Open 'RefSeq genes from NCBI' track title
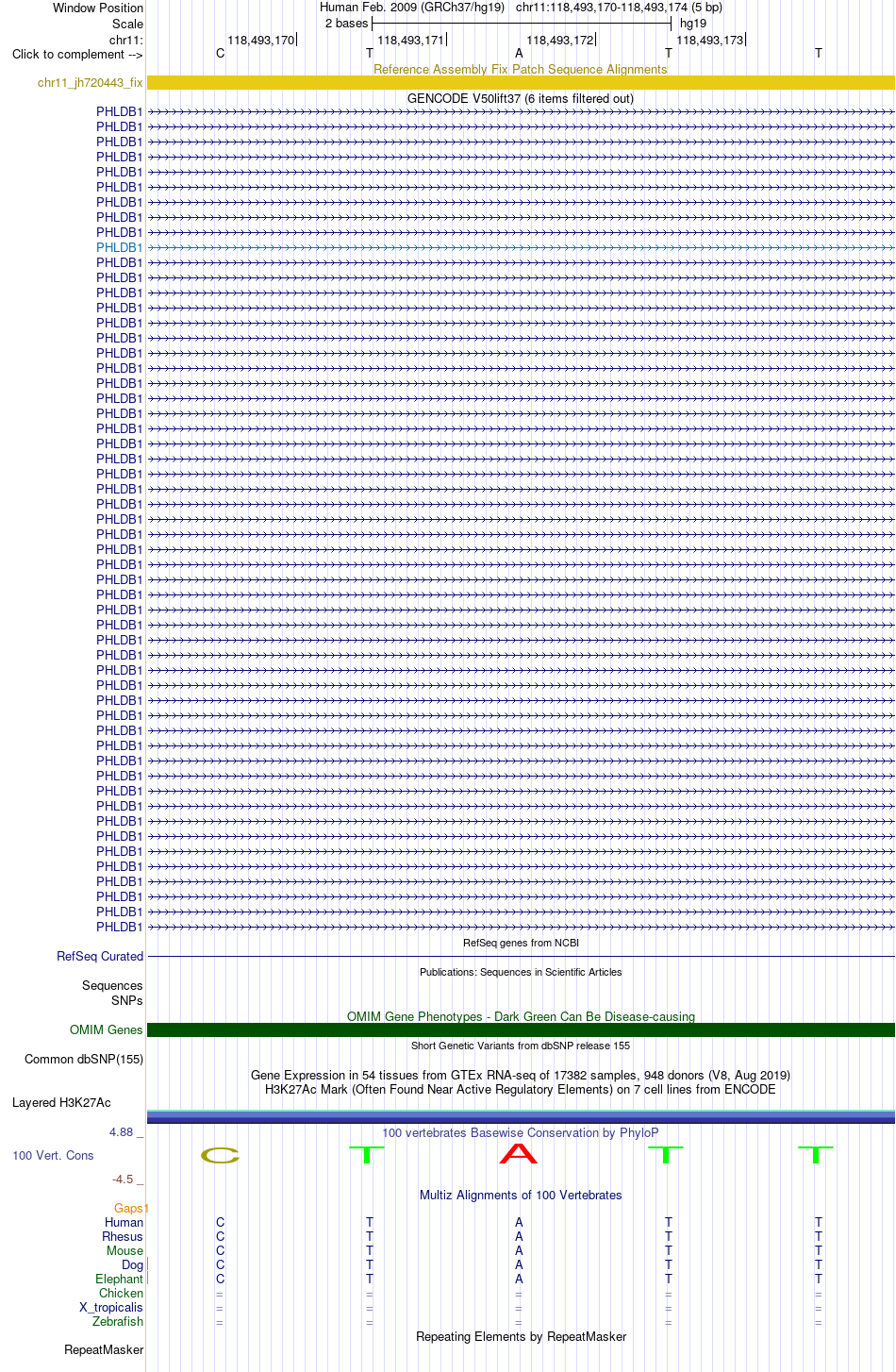Screen dimensions: 896x1372 click(521, 943)
